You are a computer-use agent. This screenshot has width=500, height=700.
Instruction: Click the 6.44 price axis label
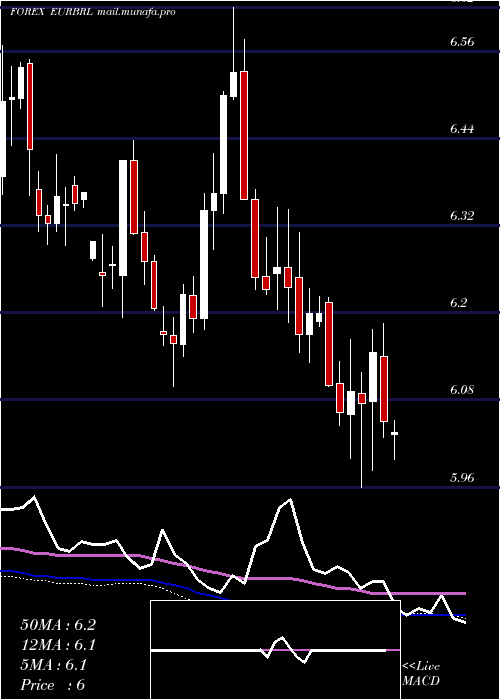coord(462,129)
